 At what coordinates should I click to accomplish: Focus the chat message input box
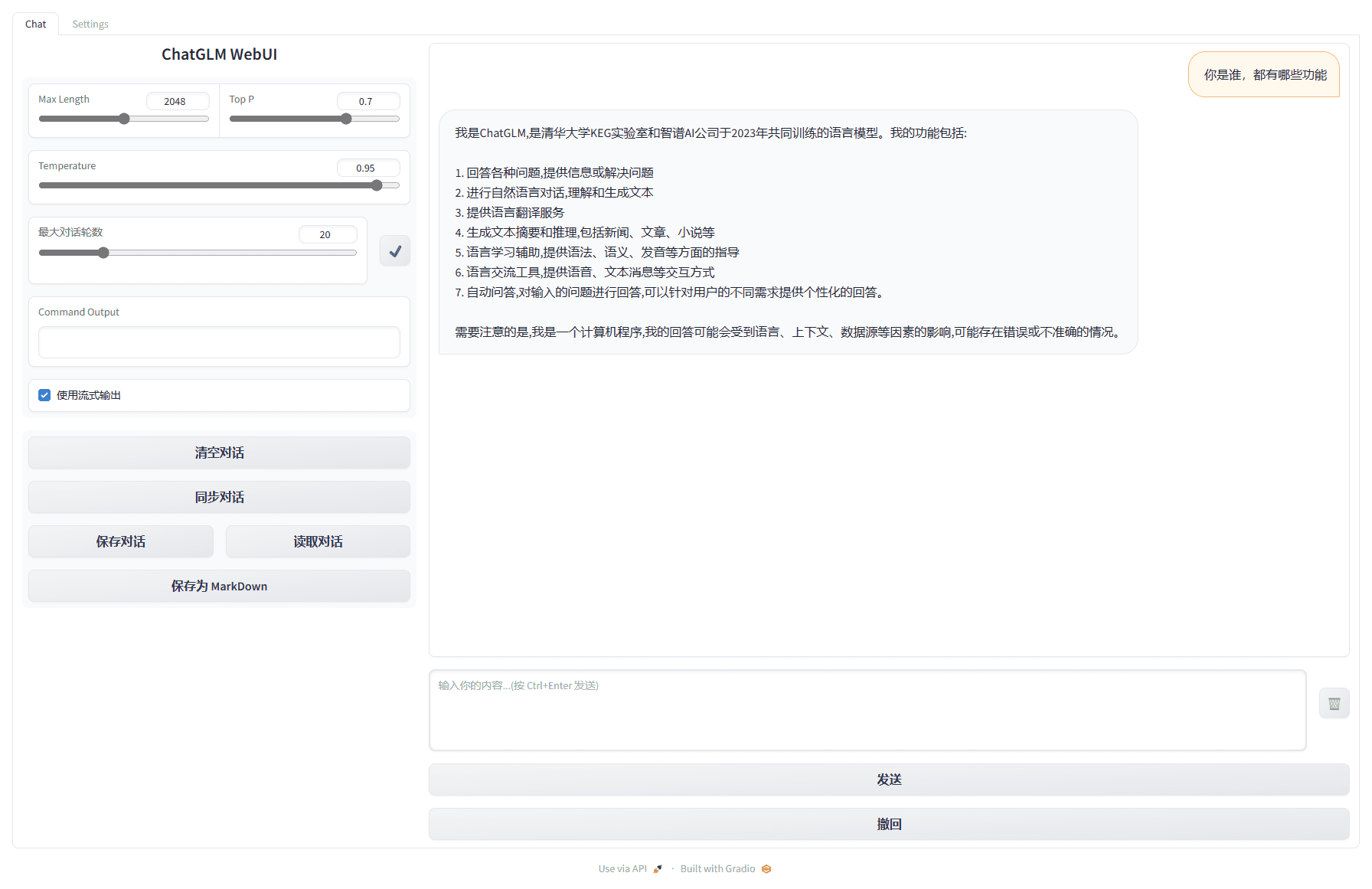pyautogui.click(x=867, y=711)
